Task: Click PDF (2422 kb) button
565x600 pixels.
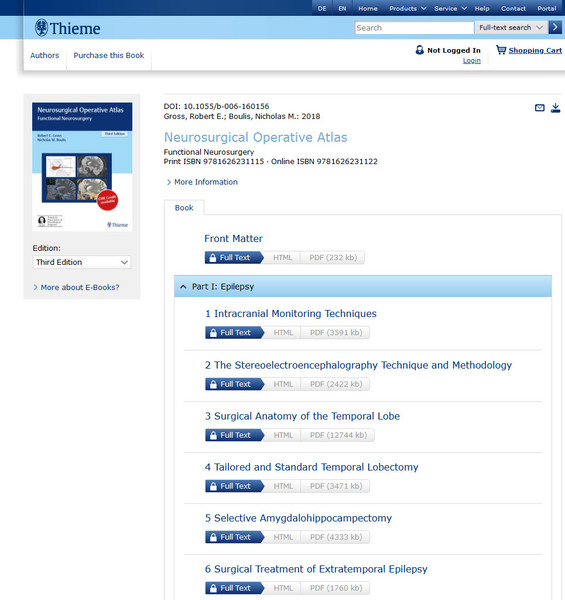Action: click(x=336, y=384)
